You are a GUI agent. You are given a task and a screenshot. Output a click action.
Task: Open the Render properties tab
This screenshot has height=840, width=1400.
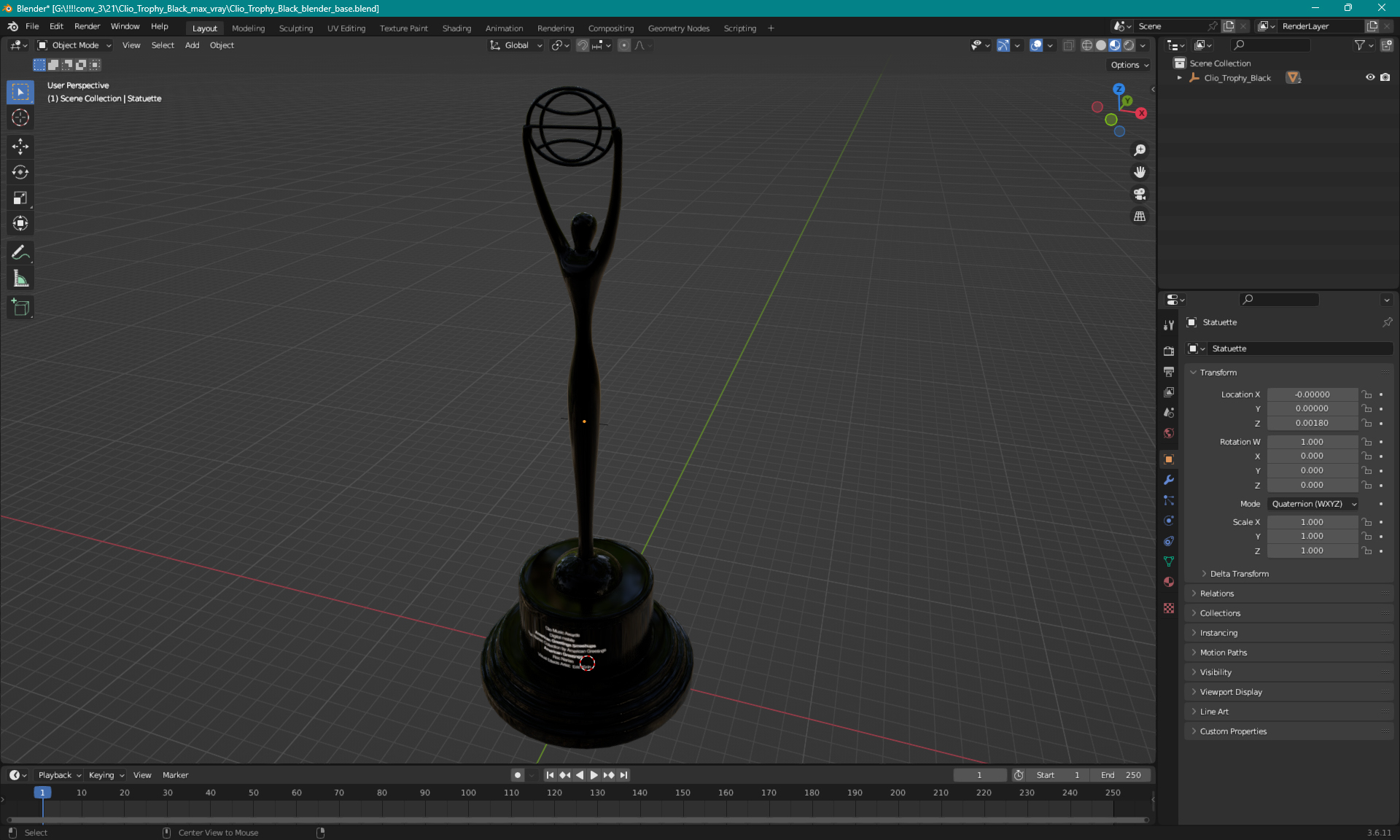pos(1169,351)
